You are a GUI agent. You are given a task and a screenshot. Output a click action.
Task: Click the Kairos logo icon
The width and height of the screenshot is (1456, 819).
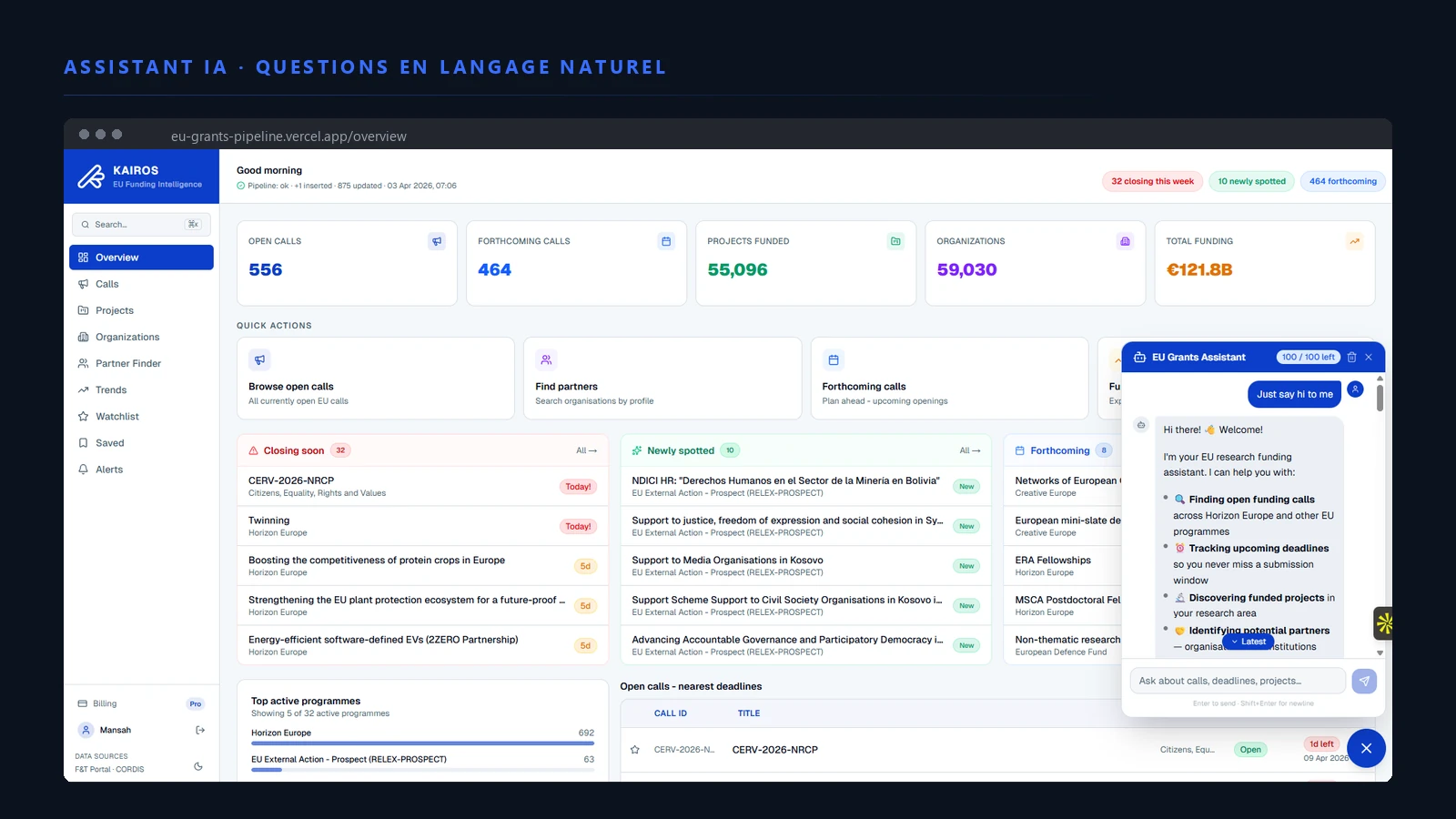point(91,176)
